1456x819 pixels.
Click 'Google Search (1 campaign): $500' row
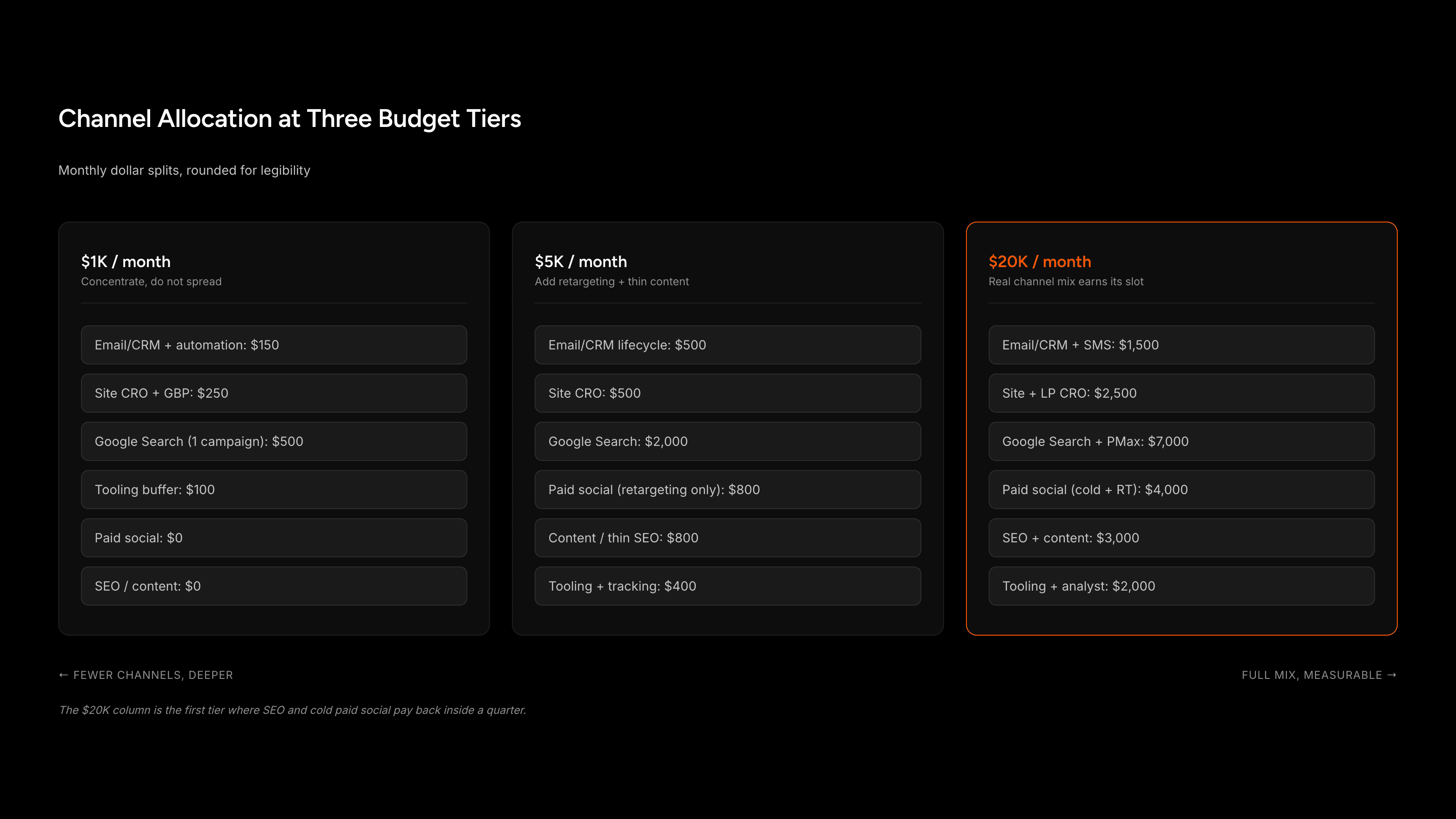(x=273, y=441)
